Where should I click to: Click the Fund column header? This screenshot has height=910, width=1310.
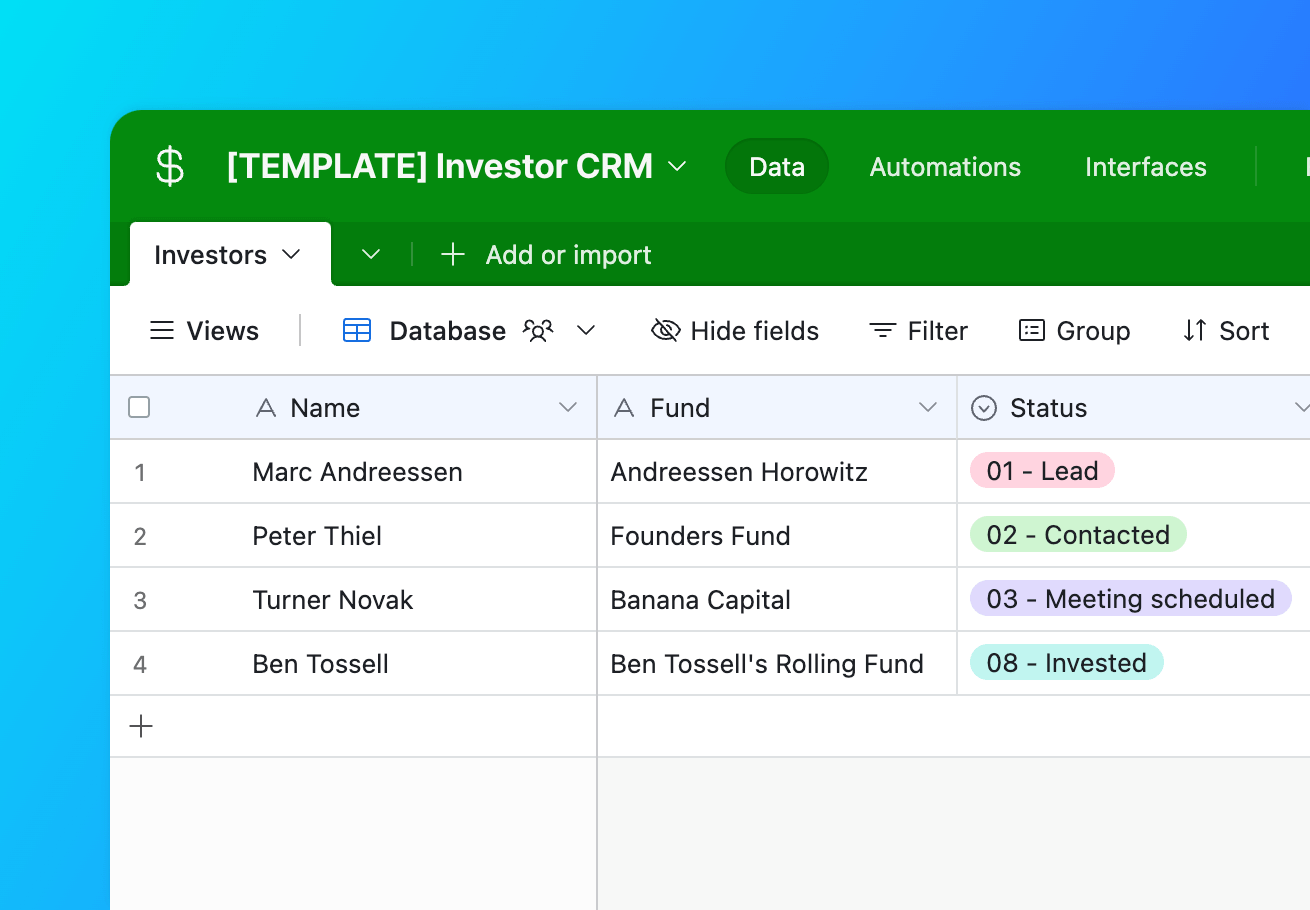click(x=777, y=408)
